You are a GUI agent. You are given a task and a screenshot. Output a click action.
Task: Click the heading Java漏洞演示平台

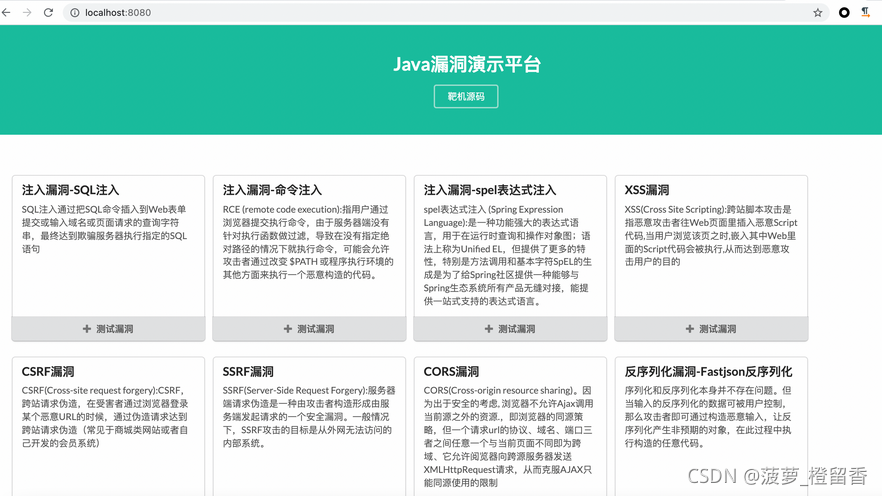[466, 64]
